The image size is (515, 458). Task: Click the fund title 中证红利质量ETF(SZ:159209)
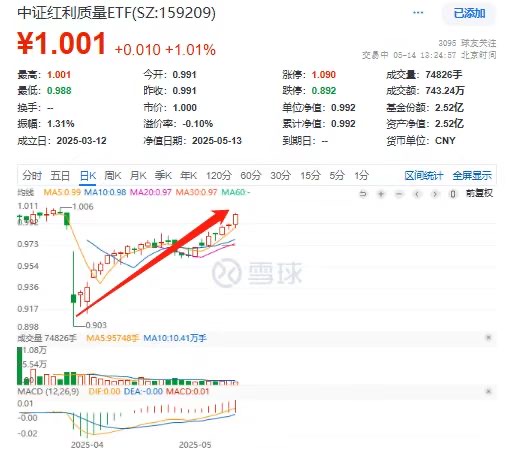click(117, 13)
